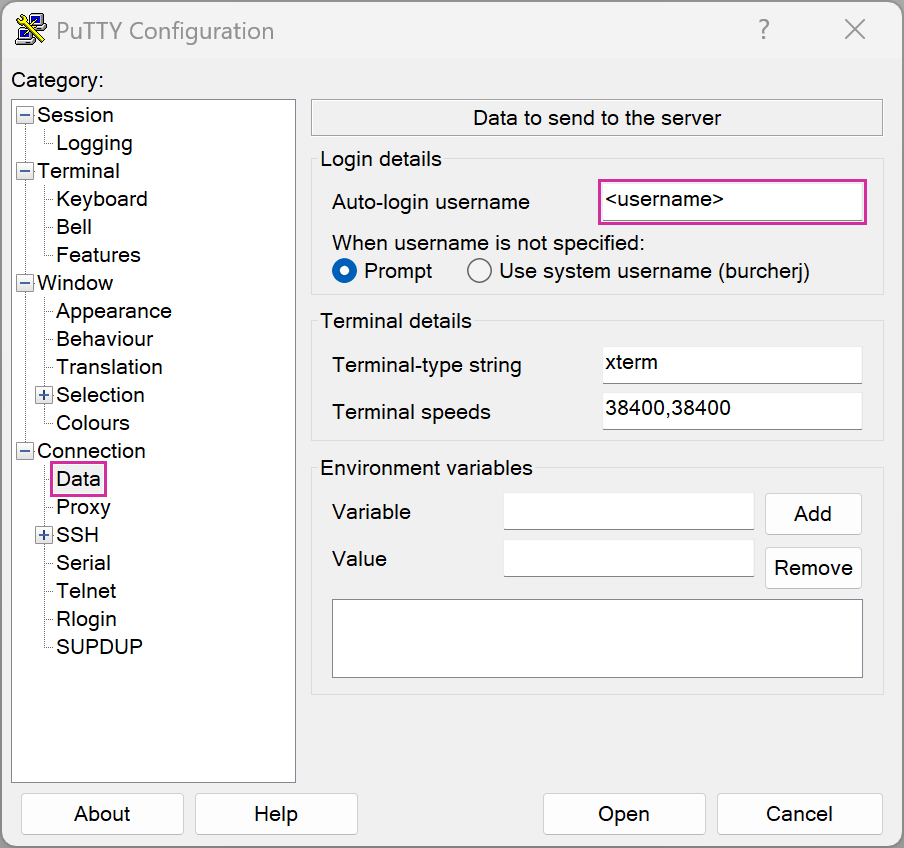
Task: Focus the Terminal-type string field
Action: [x=732, y=364]
